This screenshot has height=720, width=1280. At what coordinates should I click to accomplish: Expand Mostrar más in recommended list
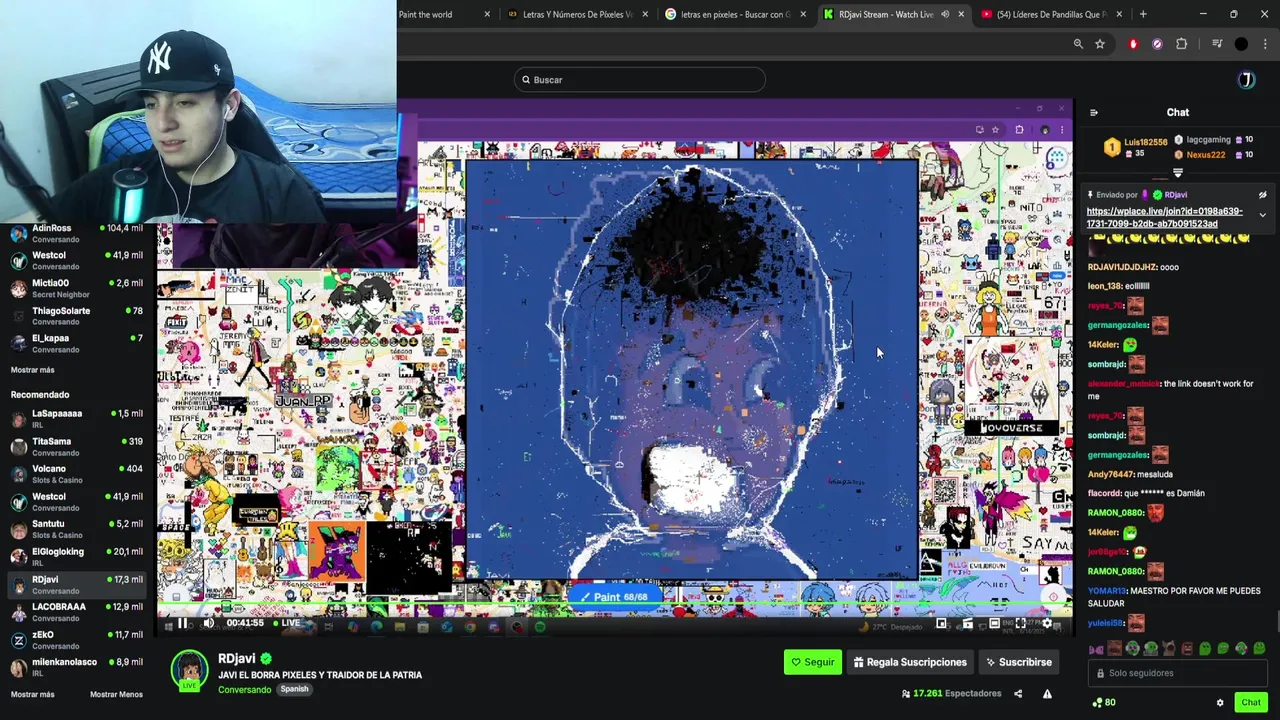tap(32, 694)
